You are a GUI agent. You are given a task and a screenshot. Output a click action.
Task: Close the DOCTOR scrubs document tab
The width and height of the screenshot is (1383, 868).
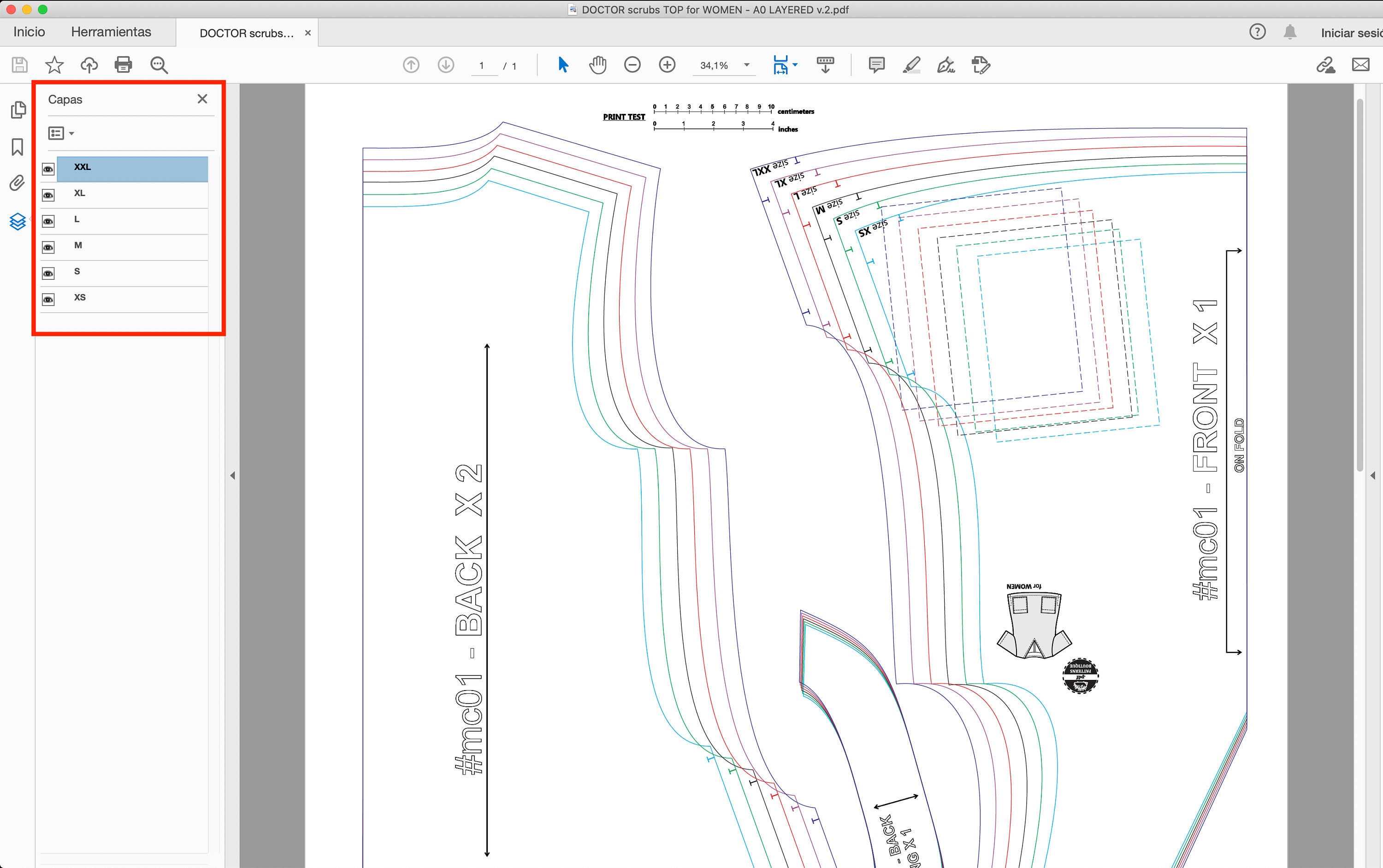[x=307, y=33]
